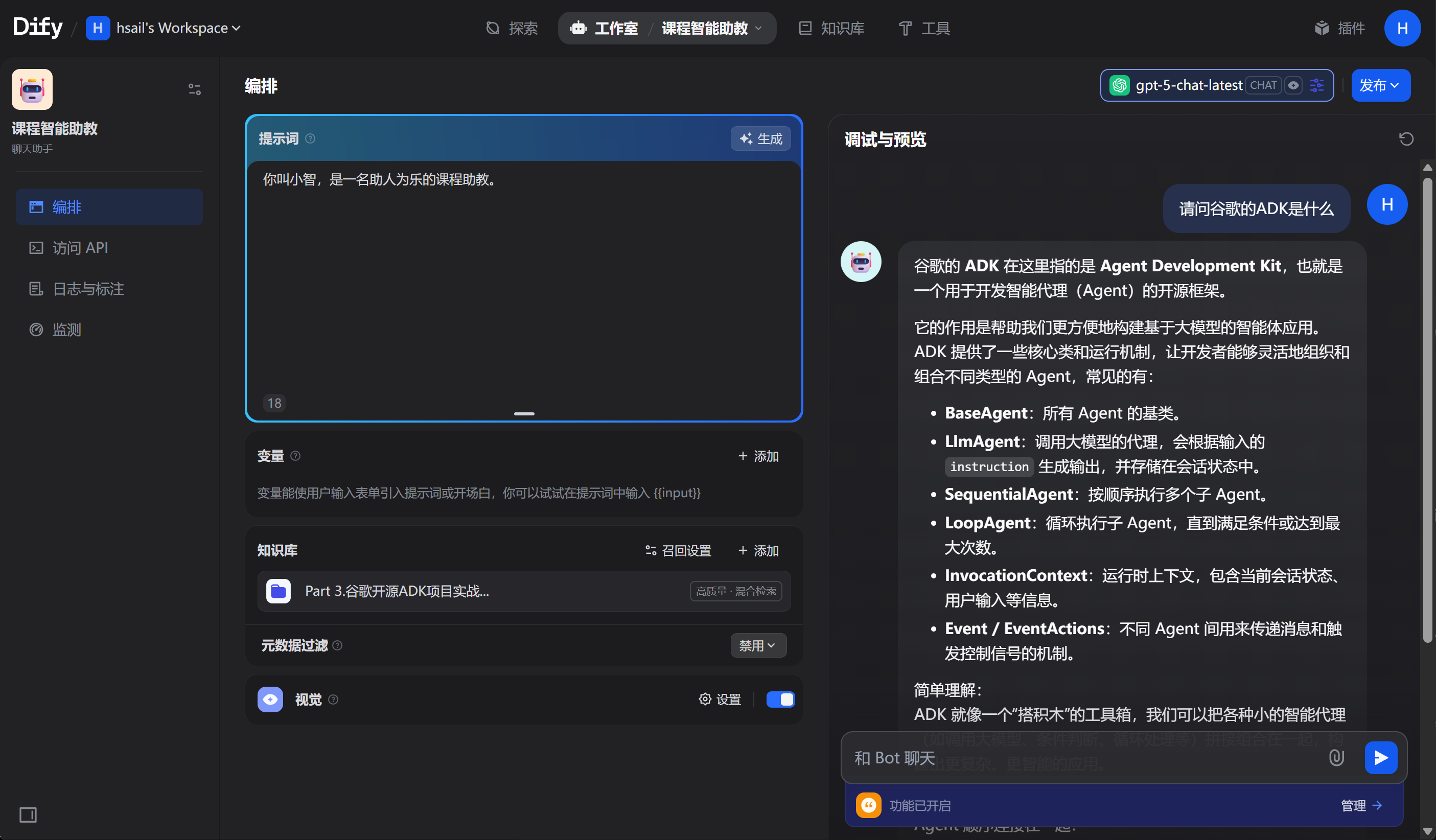Viewport: 1436px width, 840px height.
Task: Collapse the sidebar with the bottom panel icon
Action: point(28,815)
